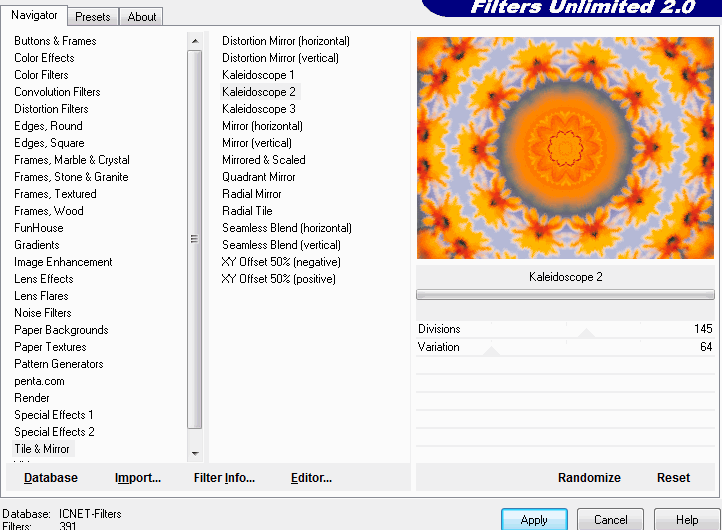Click the Apply button
This screenshot has width=722, height=530.
[x=534, y=519]
